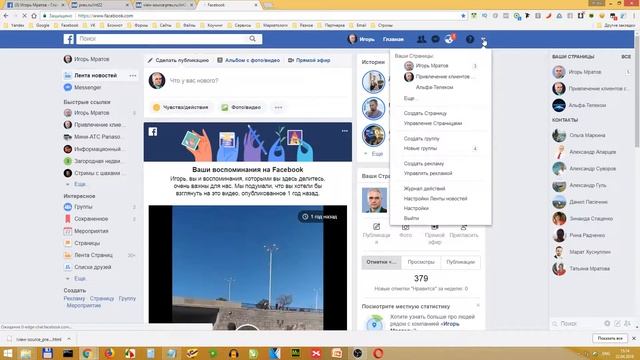Open Альфа Телеком in right pages list
The height and width of the screenshot is (360, 640).
coord(588,105)
